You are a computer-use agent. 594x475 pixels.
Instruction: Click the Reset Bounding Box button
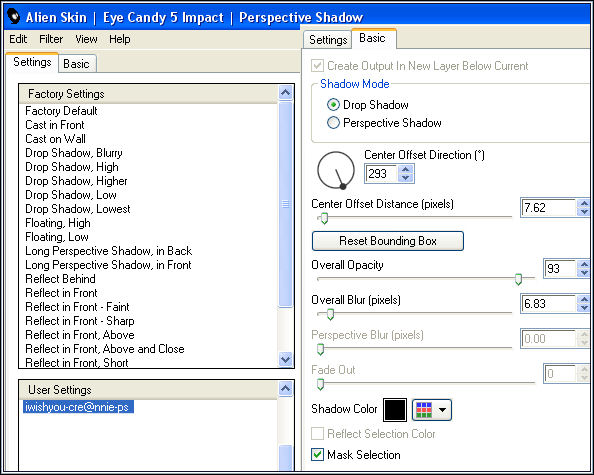click(388, 241)
